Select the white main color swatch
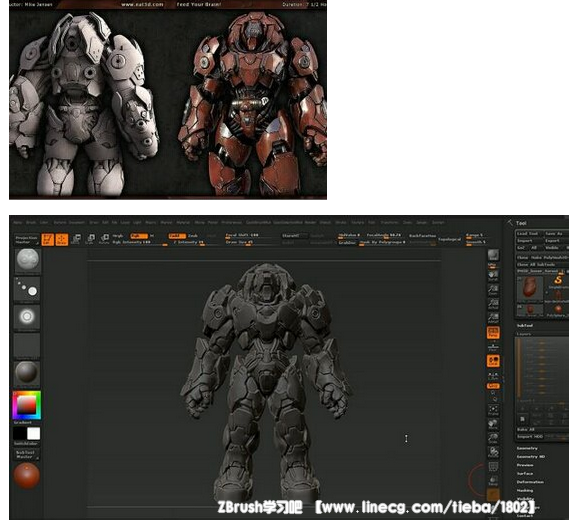This screenshot has width=572, height=524. [34, 434]
